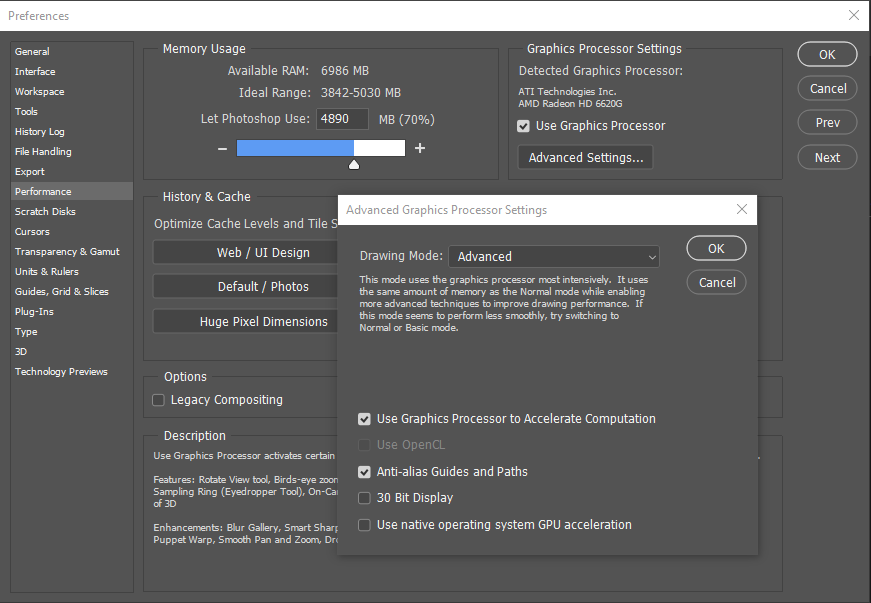The height and width of the screenshot is (603, 871).
Task: Disable Anti-alias Guides and Paths
Action: point(364,472)
